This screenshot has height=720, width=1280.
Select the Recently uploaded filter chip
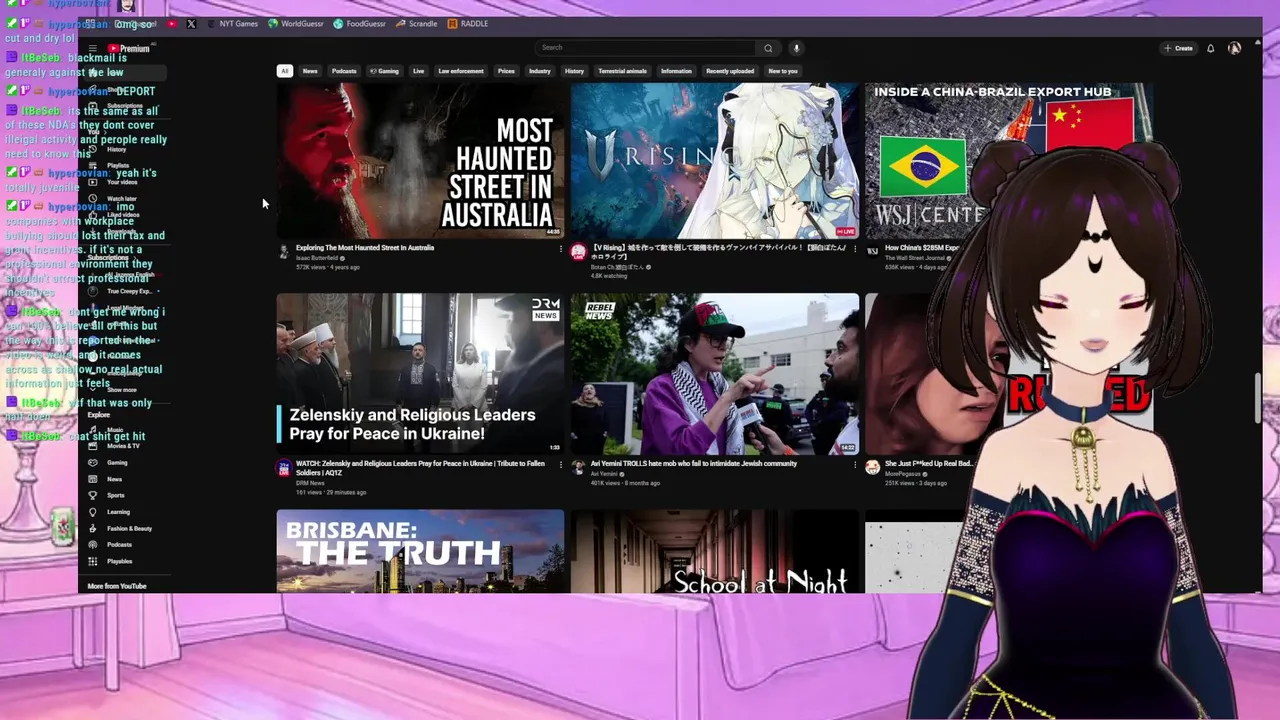730,71
